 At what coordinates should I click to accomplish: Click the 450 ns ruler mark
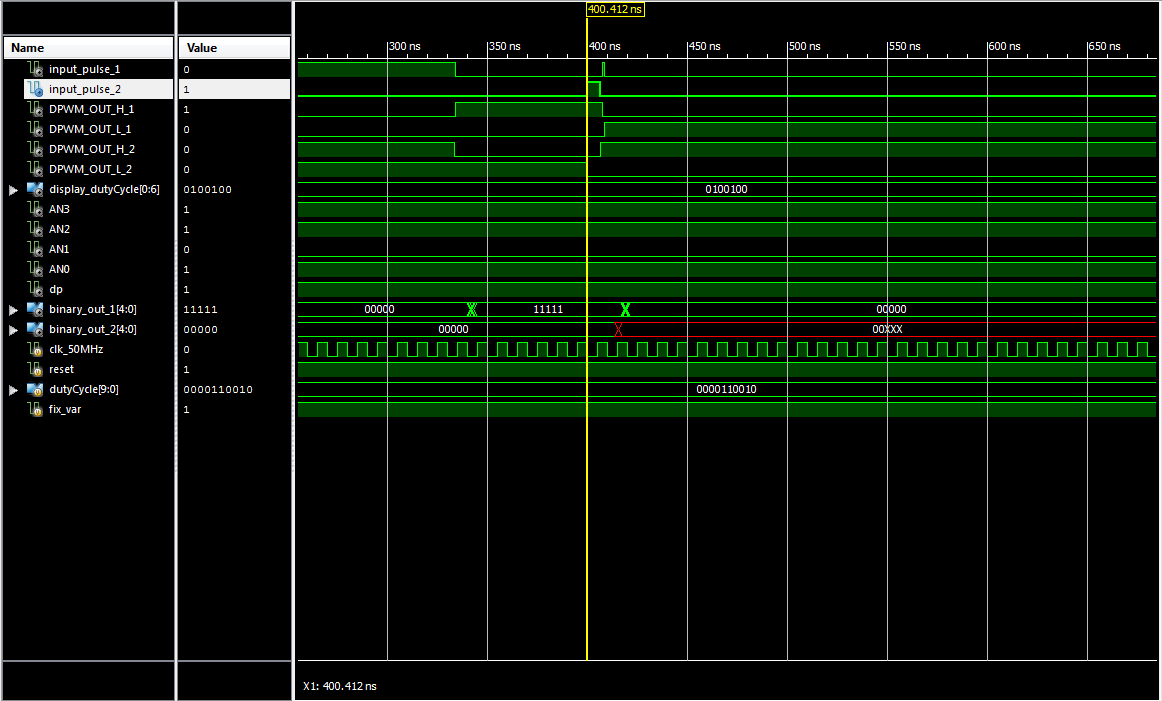pos(705,46)
